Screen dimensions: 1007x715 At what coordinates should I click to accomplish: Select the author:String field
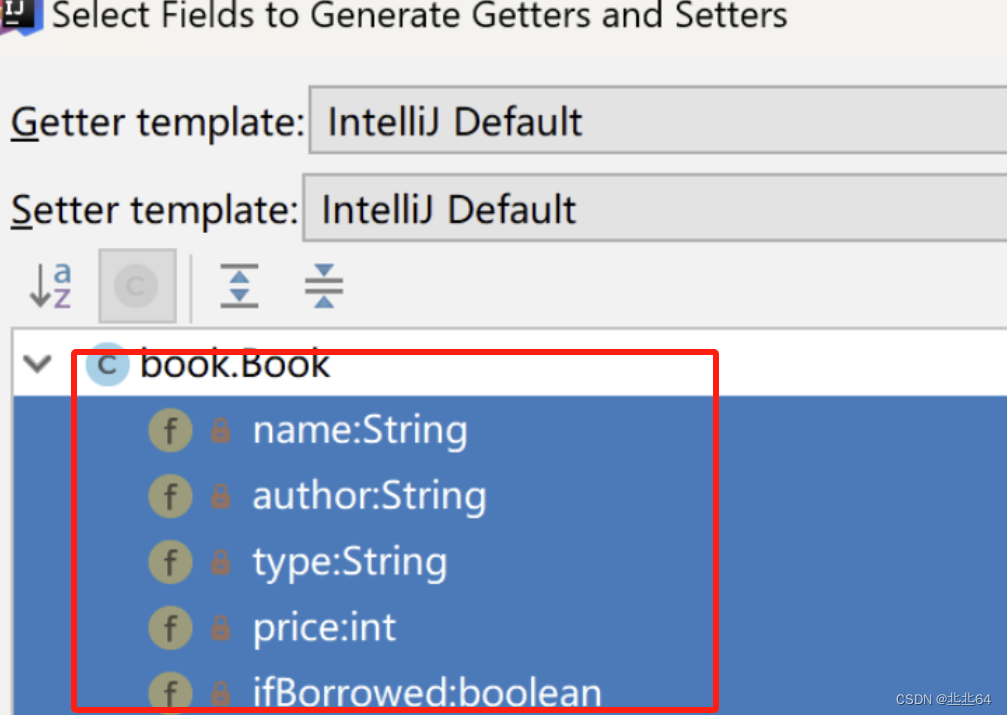coord(369,496)
